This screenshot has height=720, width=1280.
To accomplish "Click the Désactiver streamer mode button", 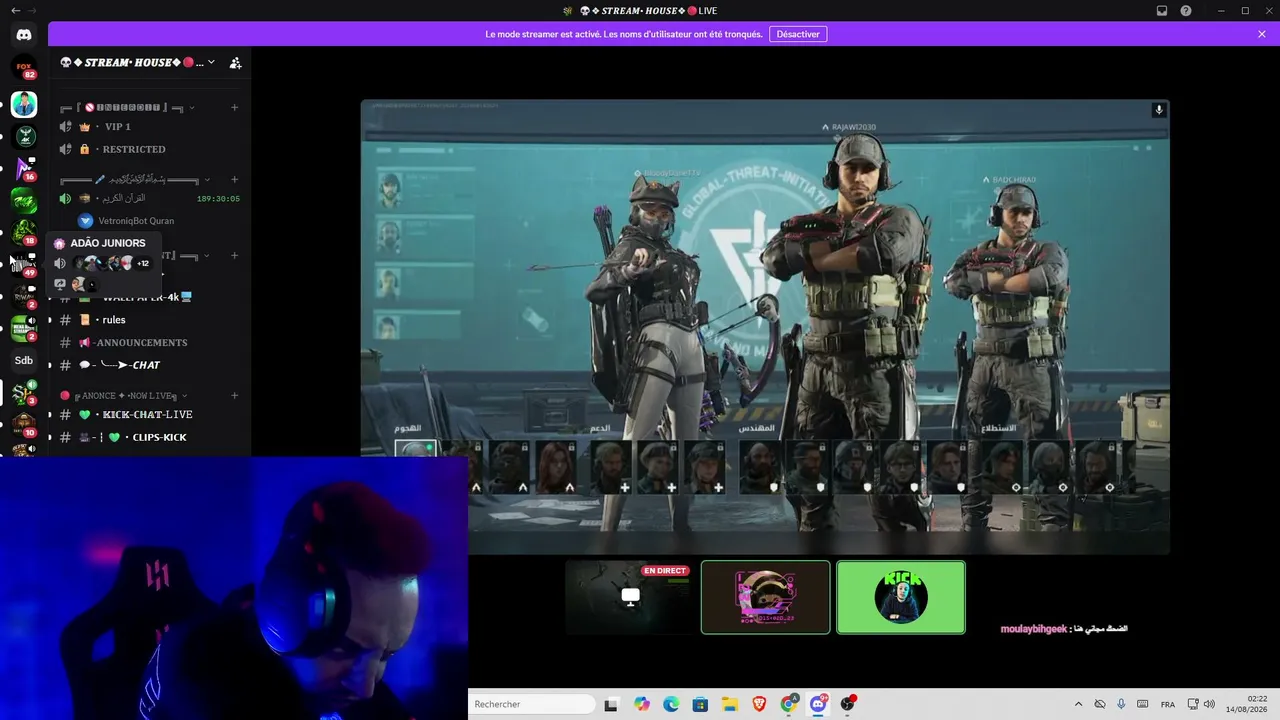I will tap(798, 34).
